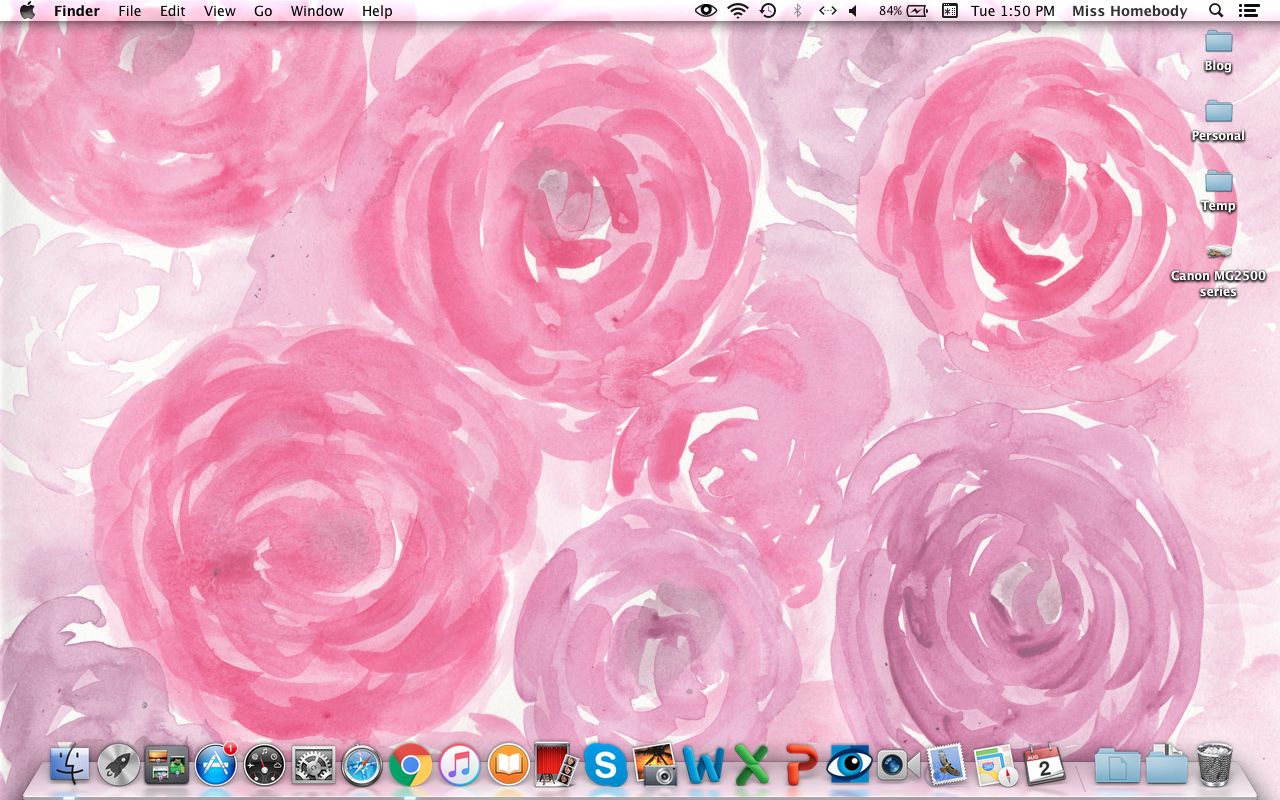Open Notification Center
Image resolution: width=1280 pixels, height=800 pixels.
pyautogui.click(x=1248, y=11)
